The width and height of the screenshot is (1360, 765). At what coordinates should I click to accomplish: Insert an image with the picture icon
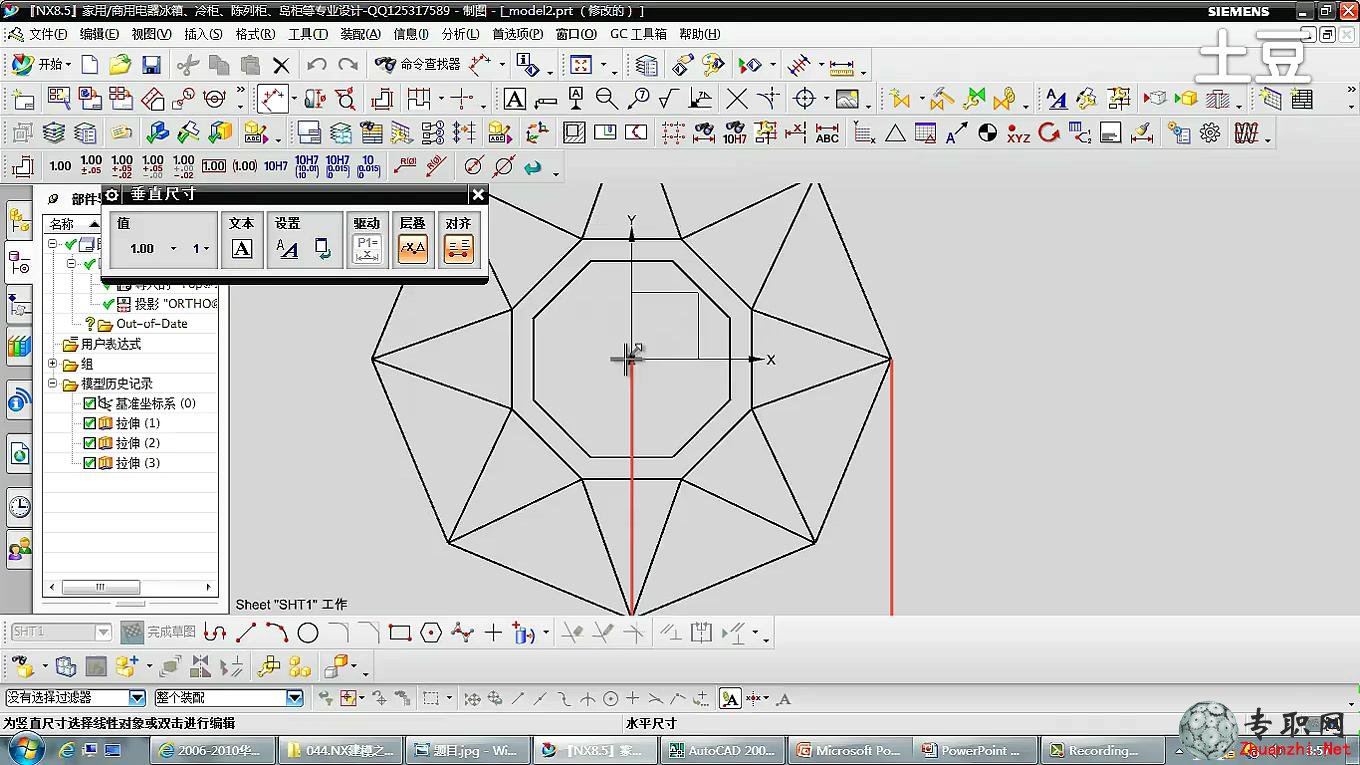(x=847, y=99)
